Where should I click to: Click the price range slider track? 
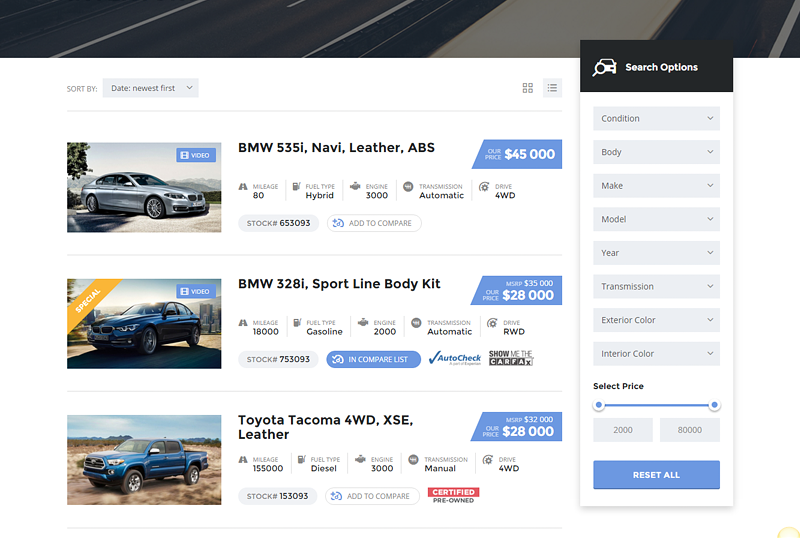(657, 405)
